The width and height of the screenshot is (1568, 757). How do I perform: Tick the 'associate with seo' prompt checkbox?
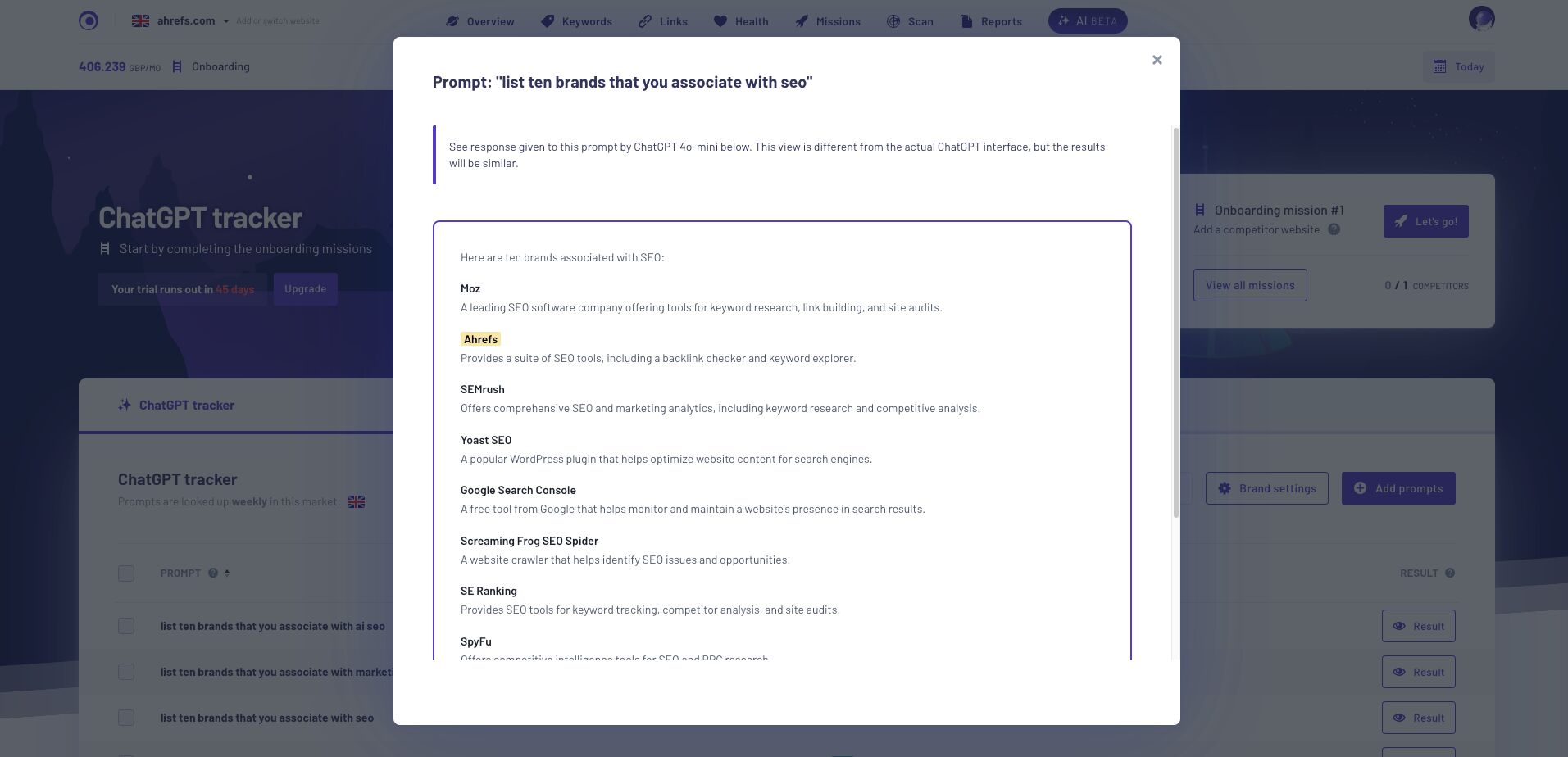click(126, 718)
